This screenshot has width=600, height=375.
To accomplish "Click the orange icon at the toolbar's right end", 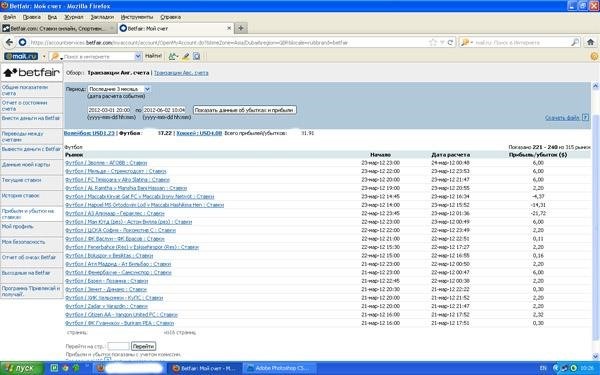I will (x=594, y=56).
